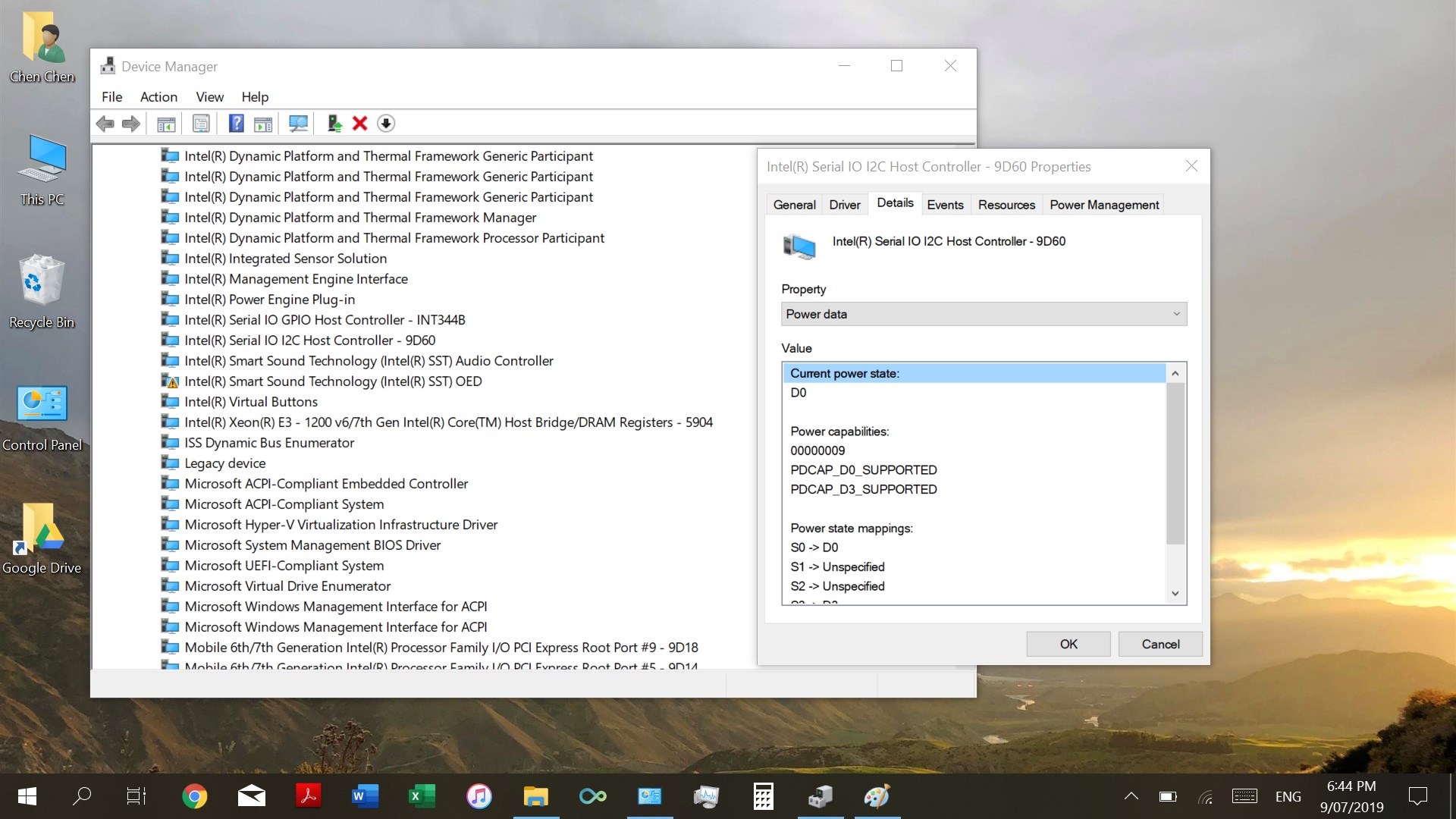
Task: Click the Disable device down-arrow icon
Action: coord(386,124)
